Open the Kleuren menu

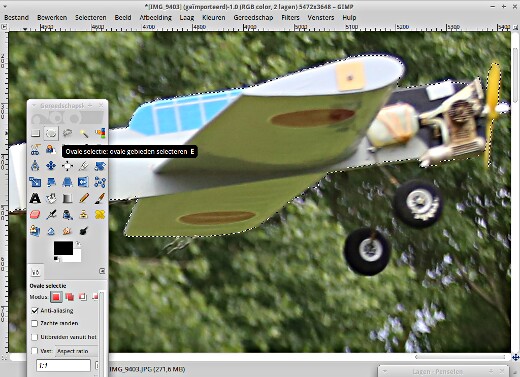pyautogui.click(x=214, y=17)
